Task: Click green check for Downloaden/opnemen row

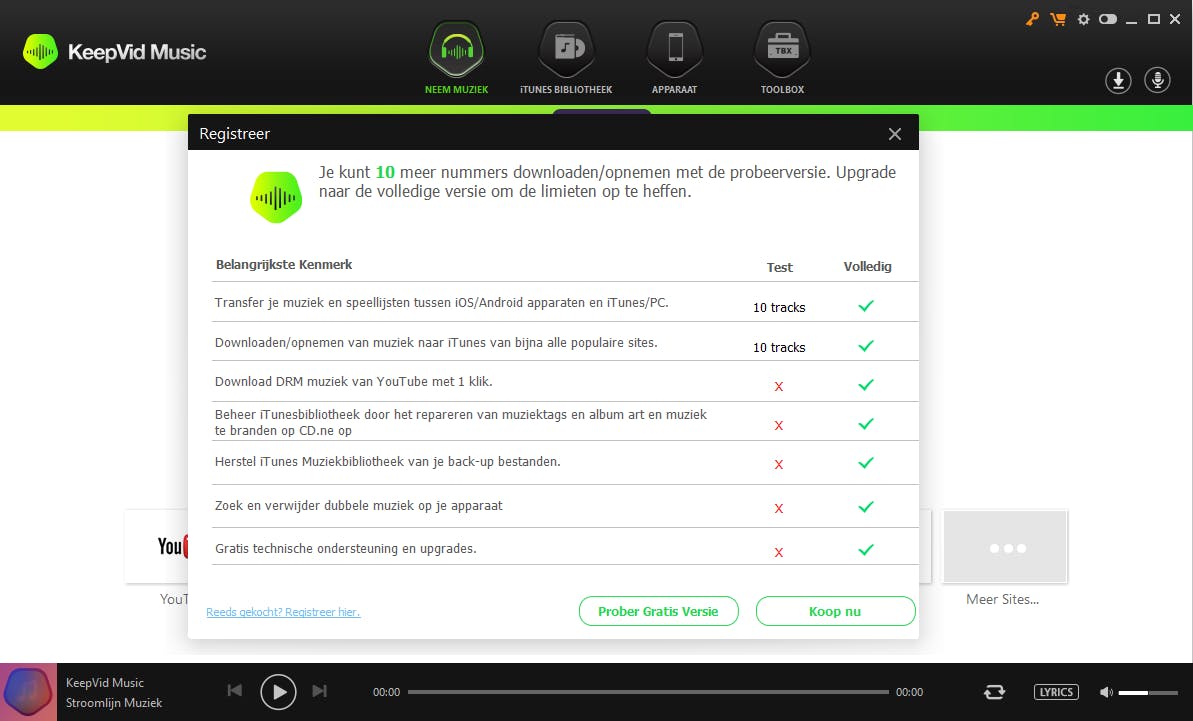Action: [x=866, y=345]
